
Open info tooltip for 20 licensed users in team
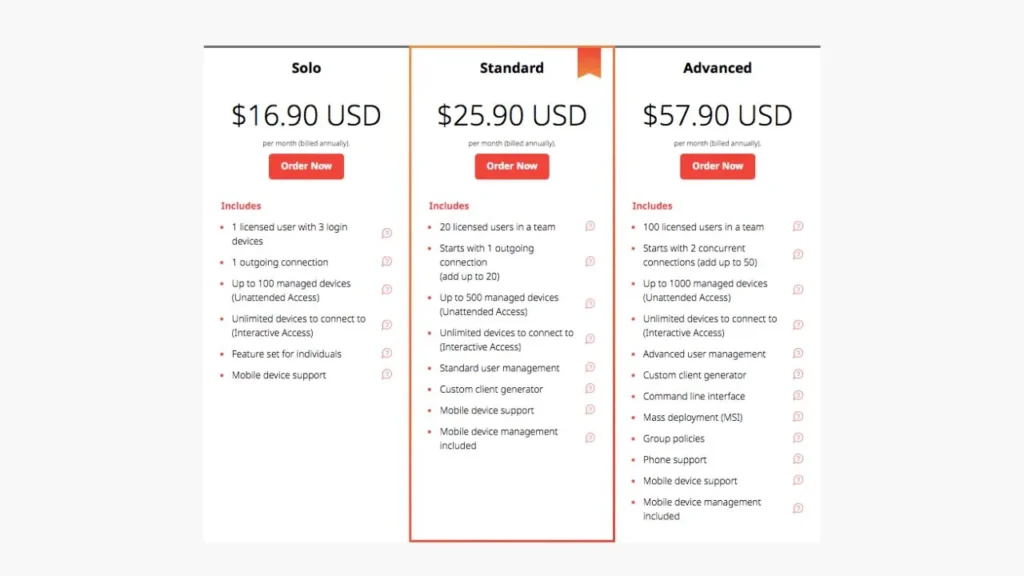(x=590, y=226)
